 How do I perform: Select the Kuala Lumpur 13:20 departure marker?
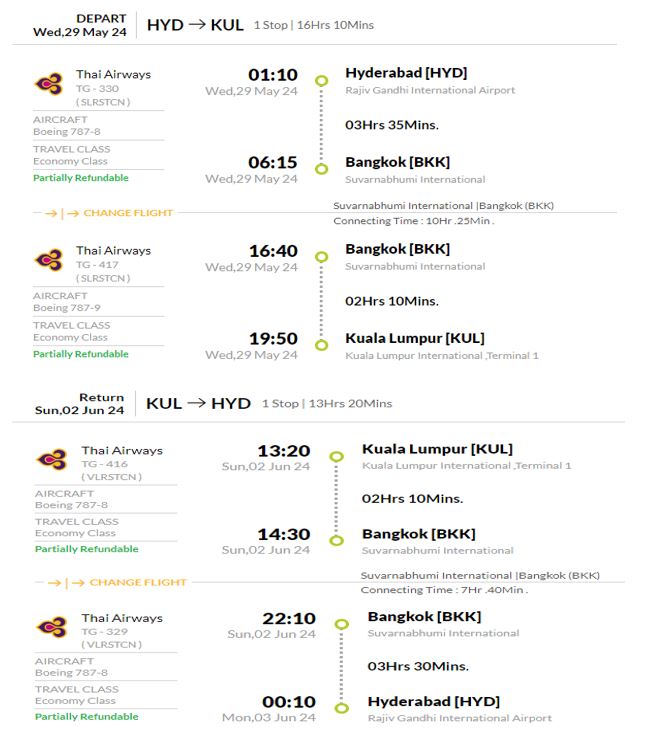click(x=336, y=457)
